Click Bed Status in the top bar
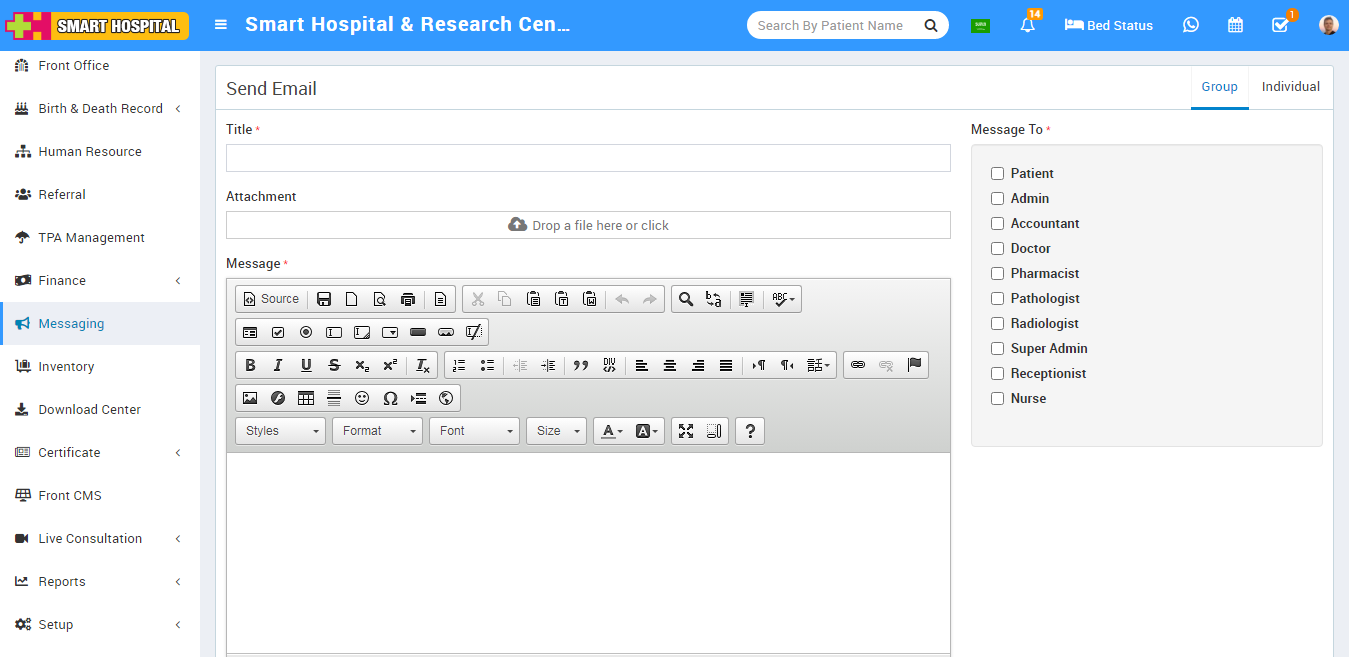1349x657 pixels. pyautogui.click(x=1108, y=25)
